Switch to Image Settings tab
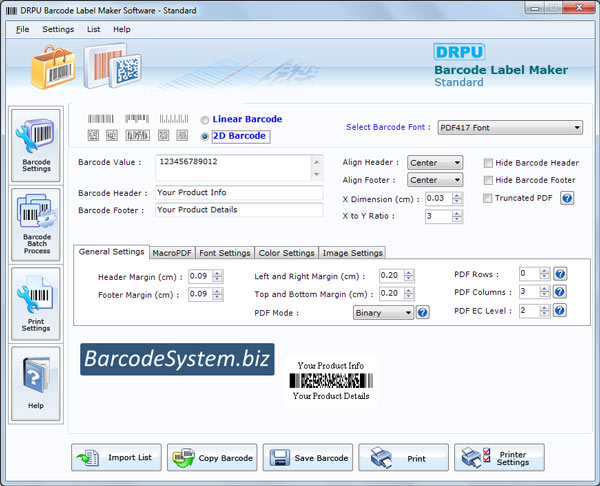 pos(352,253)
